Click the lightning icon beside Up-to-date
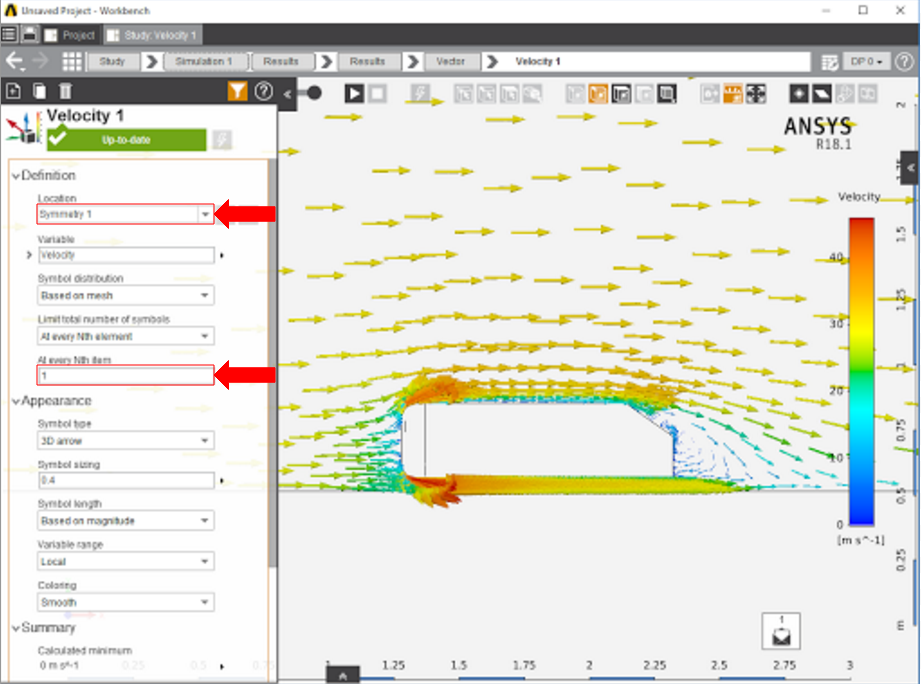The image size is (921, 684). [222, 140]
